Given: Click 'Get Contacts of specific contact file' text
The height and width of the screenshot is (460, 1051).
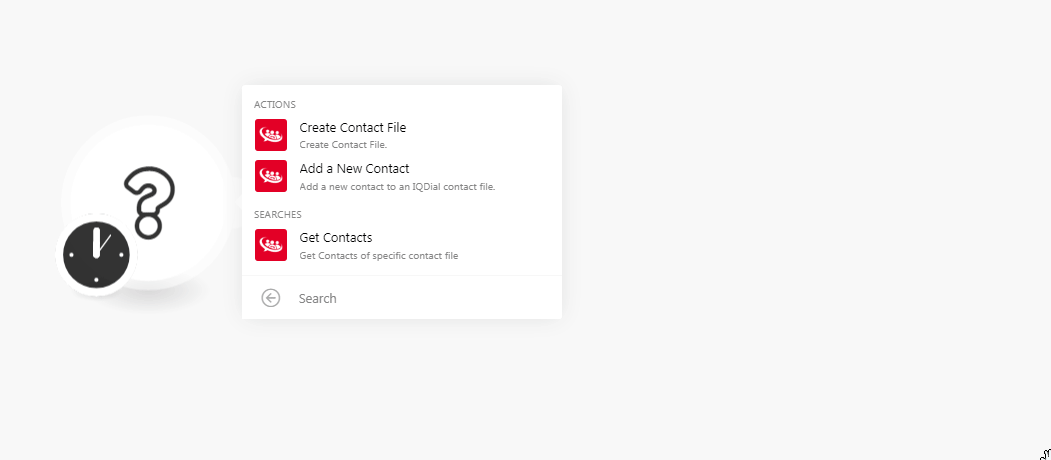Looking at the screenshot, I should click(379, 256).
